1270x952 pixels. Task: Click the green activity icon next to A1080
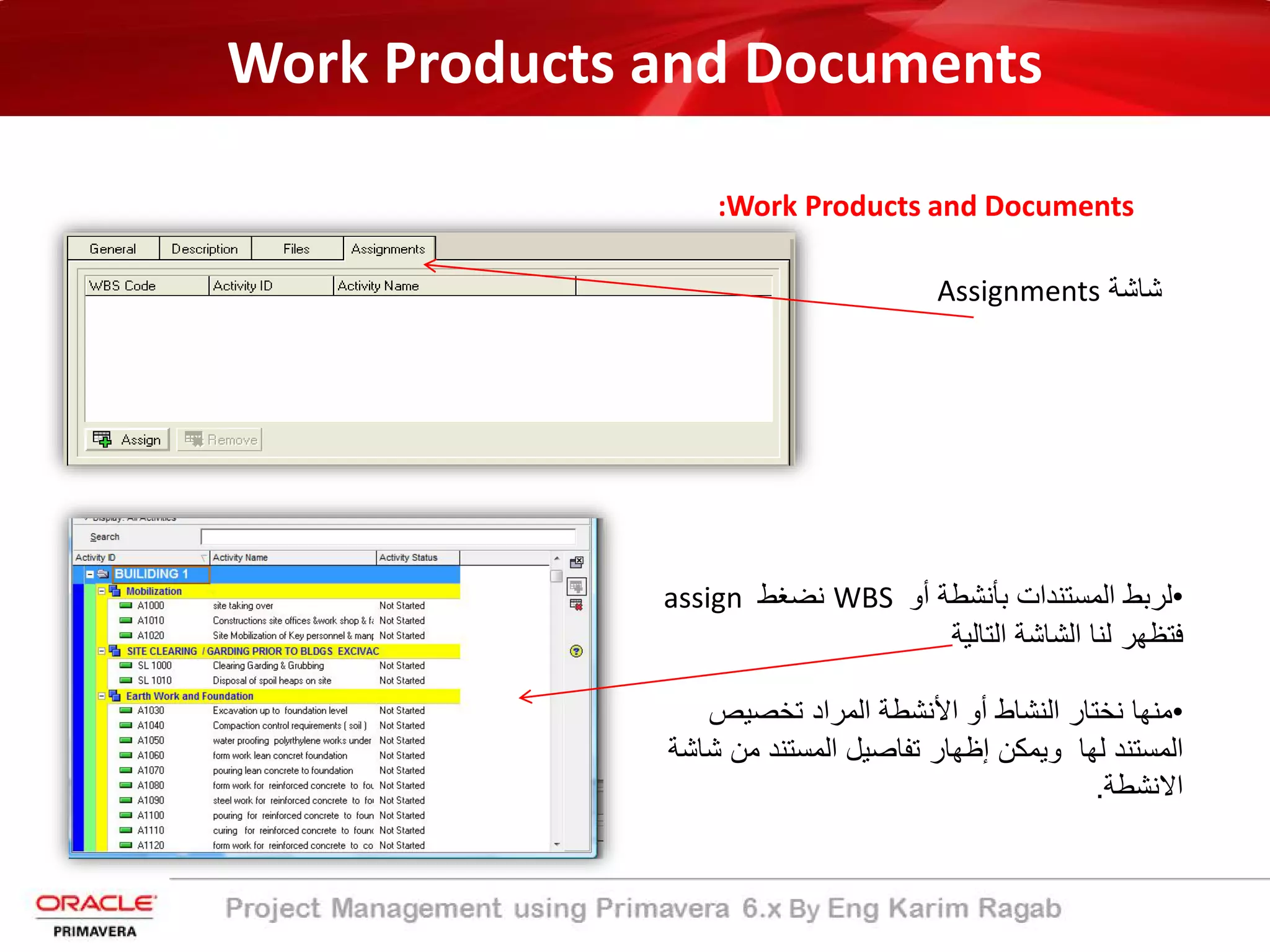[126, 785]
